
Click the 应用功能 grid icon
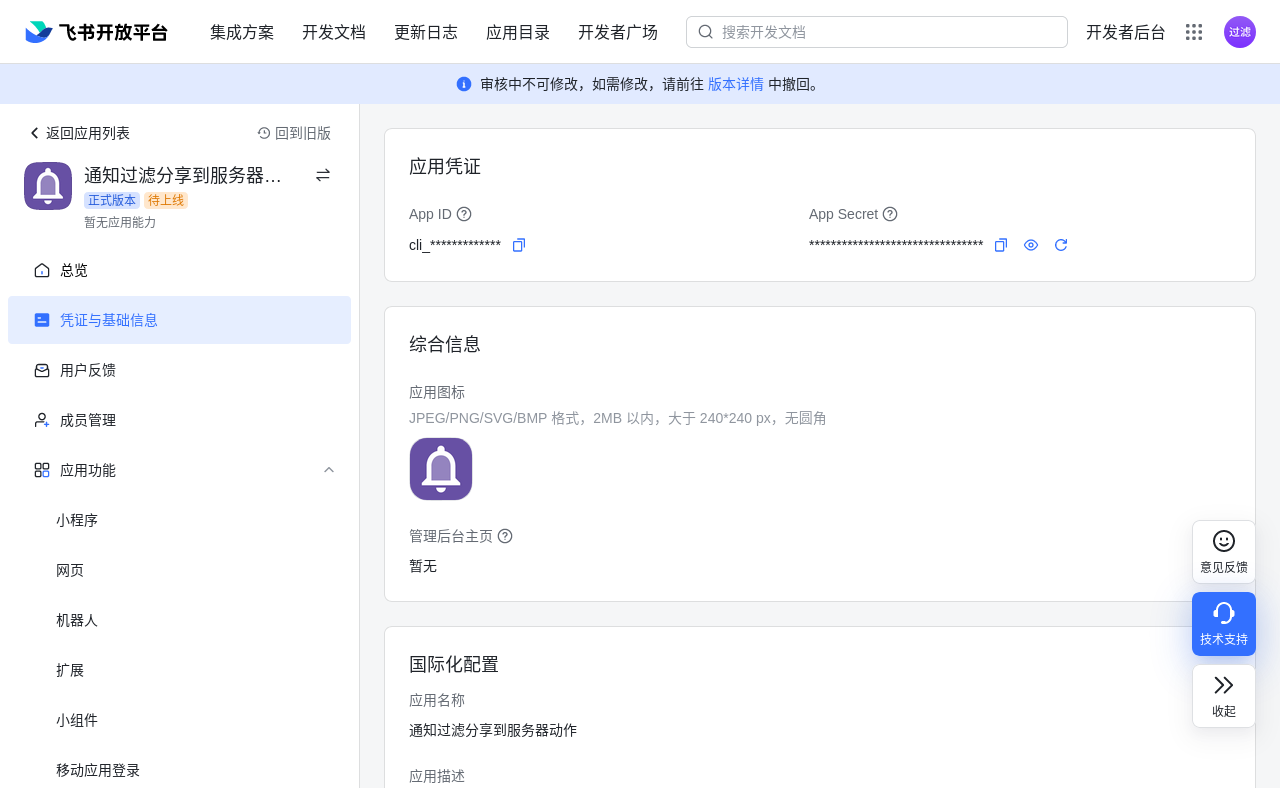(x=42, y=470)
